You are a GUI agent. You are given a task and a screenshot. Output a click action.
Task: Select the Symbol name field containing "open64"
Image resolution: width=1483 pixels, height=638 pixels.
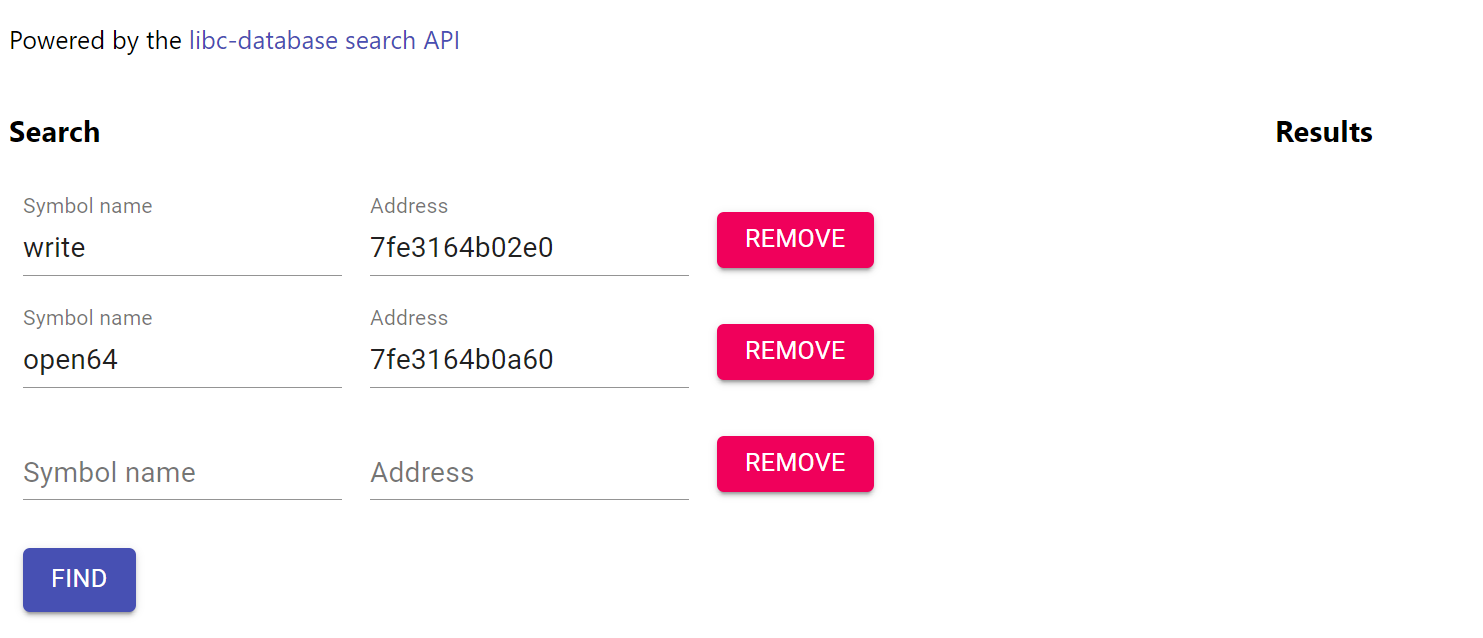[x=181, y=360]
